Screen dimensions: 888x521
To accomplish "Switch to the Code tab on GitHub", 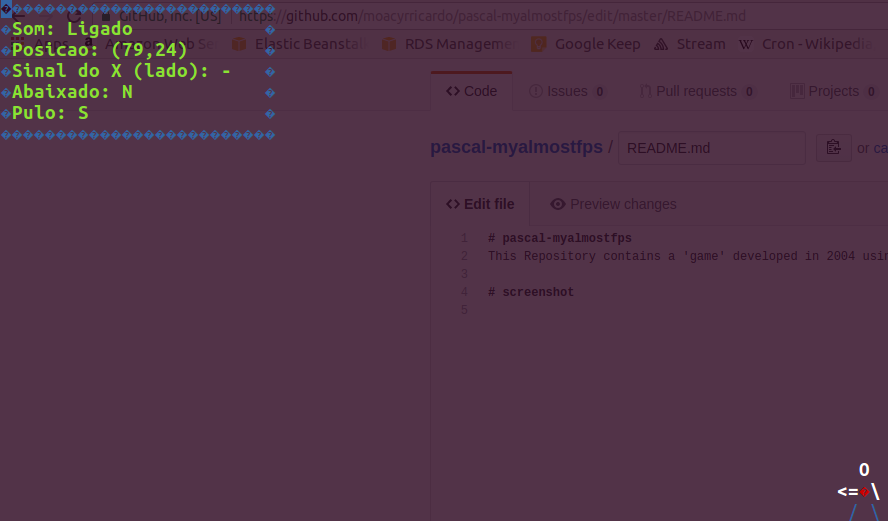I will point(471,91).
